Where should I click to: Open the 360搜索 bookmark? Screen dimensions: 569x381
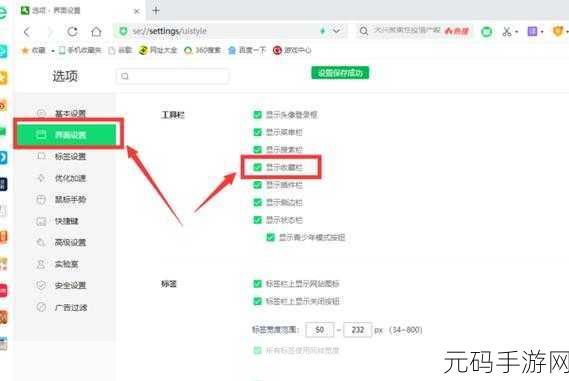coord(203,50)
